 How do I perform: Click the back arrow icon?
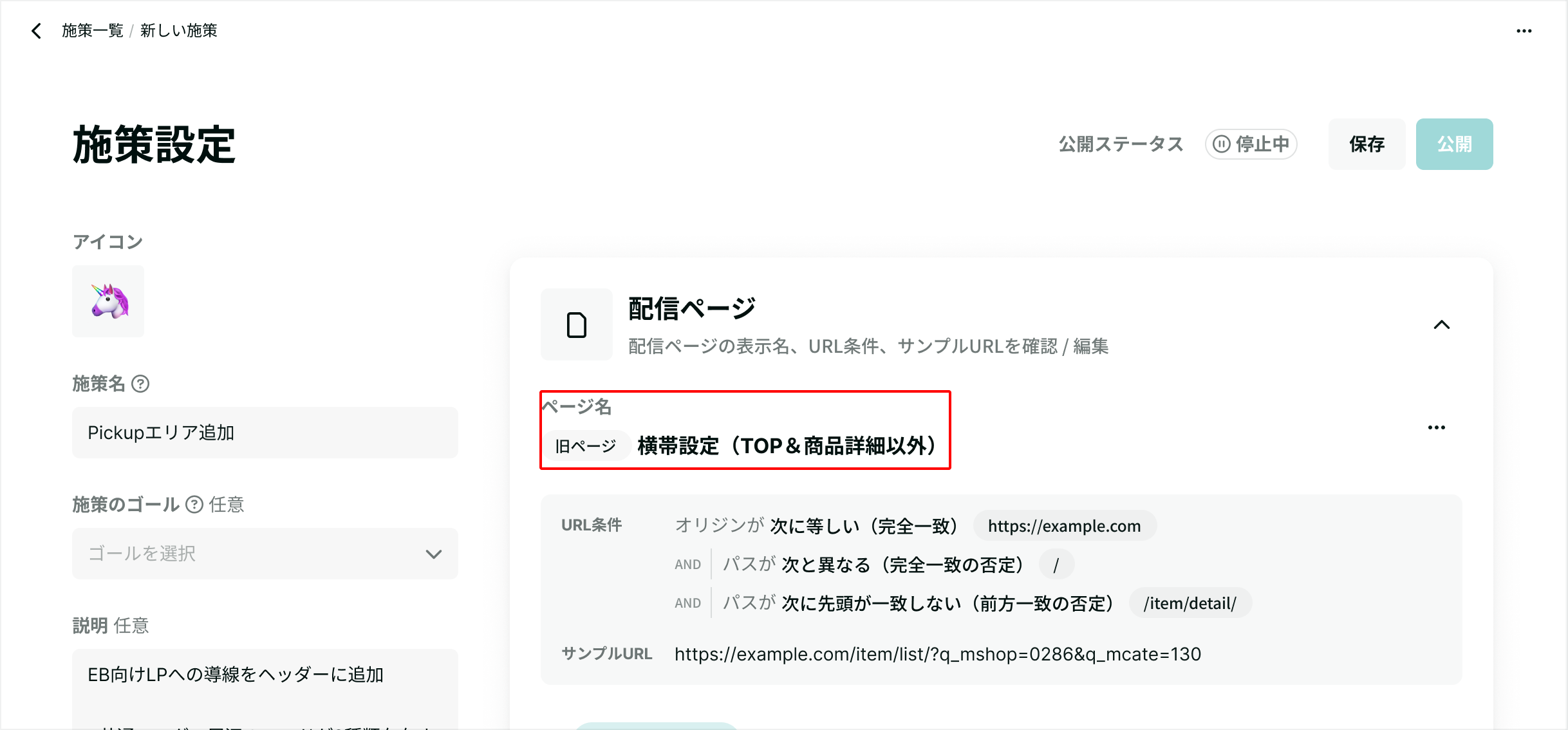37,31
